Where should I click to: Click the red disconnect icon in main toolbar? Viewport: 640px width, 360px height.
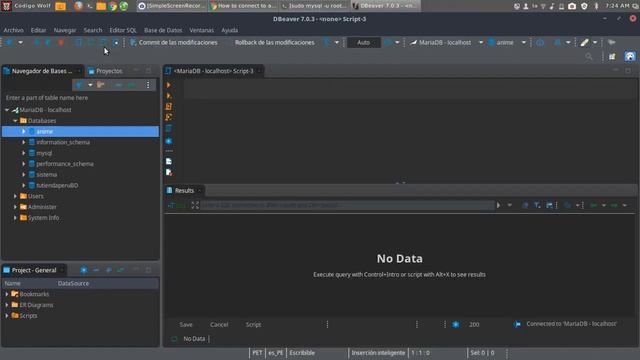click(61, 42)
